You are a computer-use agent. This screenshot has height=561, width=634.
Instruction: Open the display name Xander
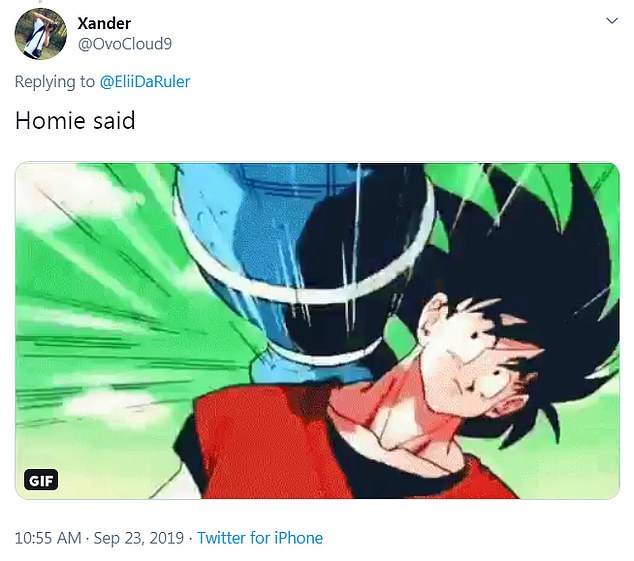[104, 23]
